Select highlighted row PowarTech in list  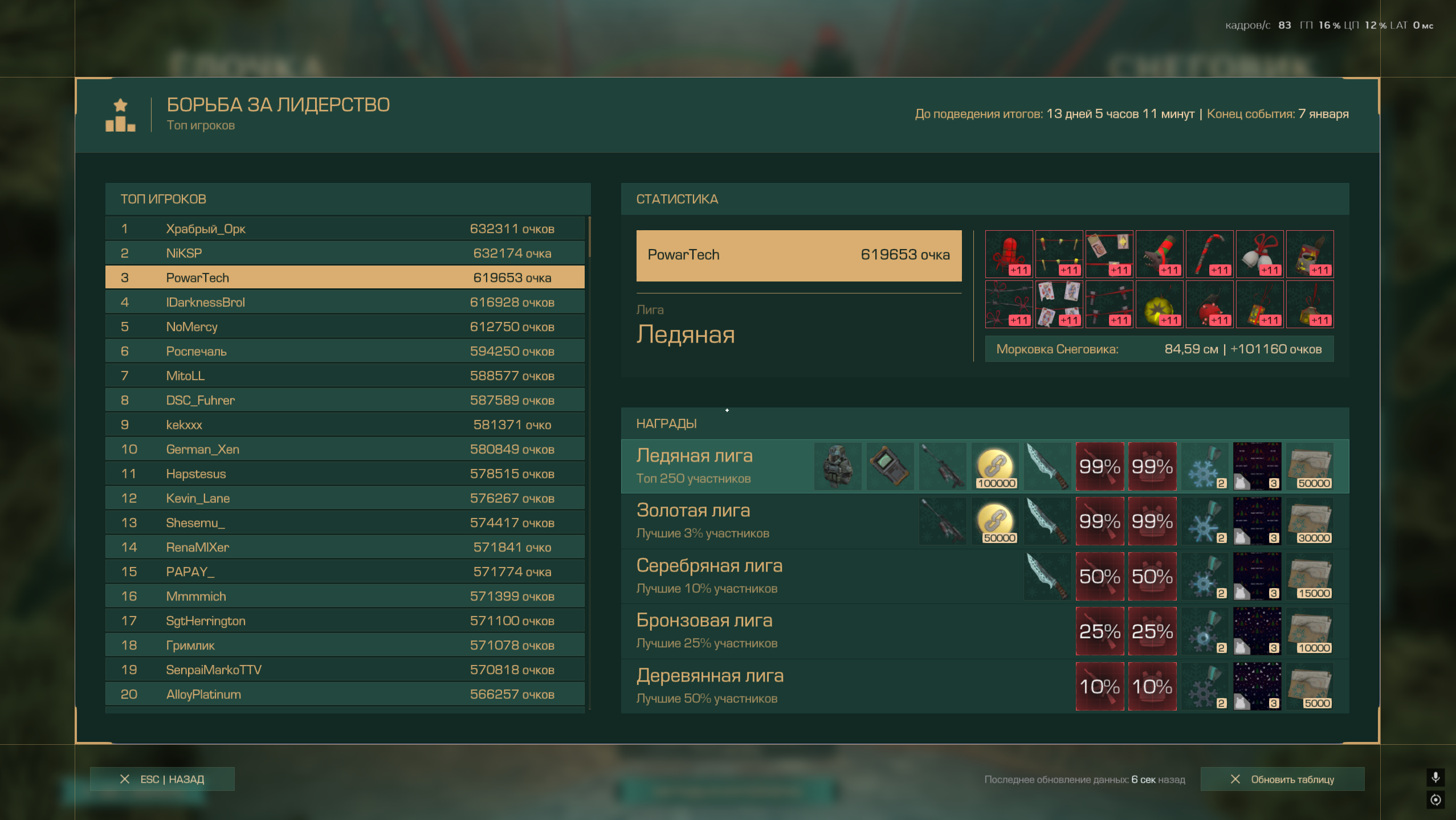pos(345,278)
